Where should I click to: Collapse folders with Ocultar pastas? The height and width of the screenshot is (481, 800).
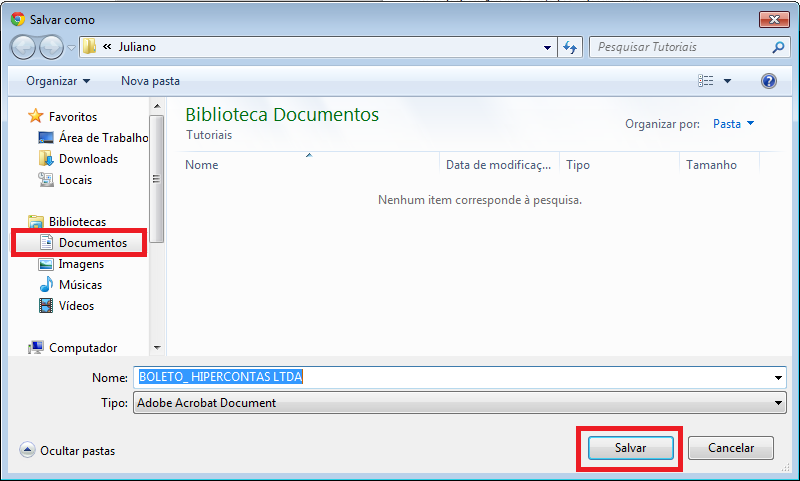(67, 450)
